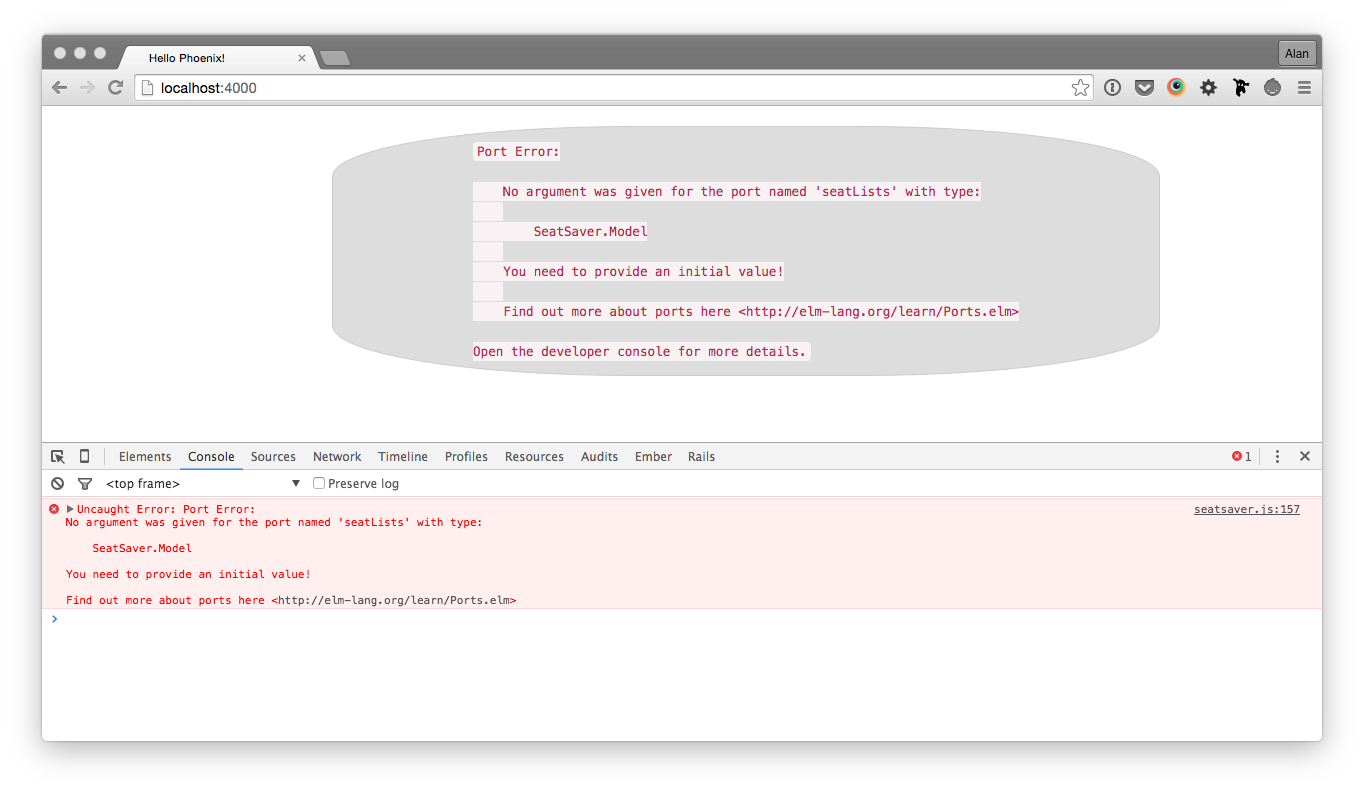1364x791 pixels.
Task: Open the Sources panel tab
Action: 273,457
